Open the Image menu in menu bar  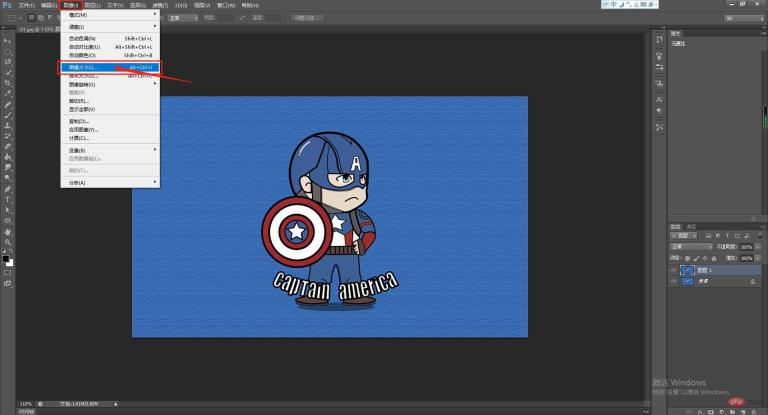[69, 5]
